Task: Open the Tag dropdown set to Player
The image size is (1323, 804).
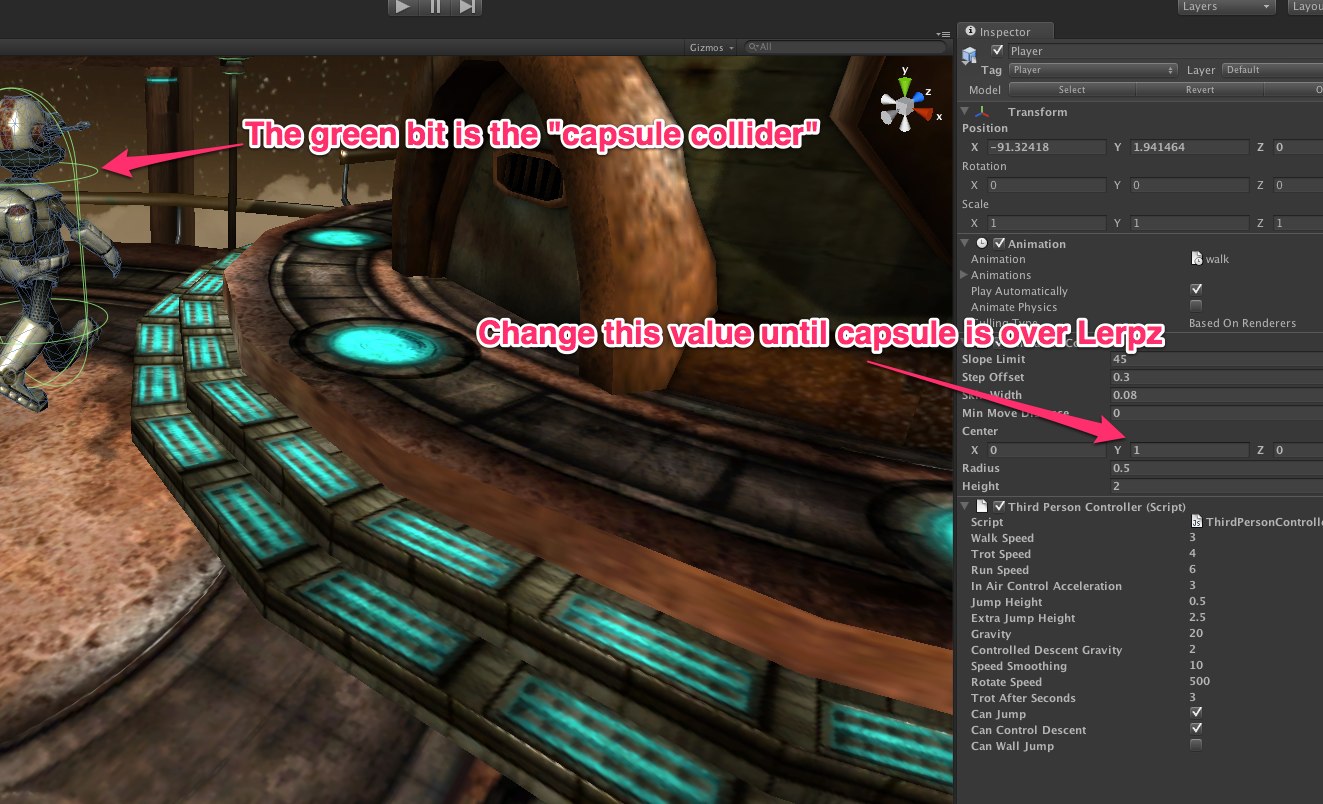Action: click(x=1092, y=70)
